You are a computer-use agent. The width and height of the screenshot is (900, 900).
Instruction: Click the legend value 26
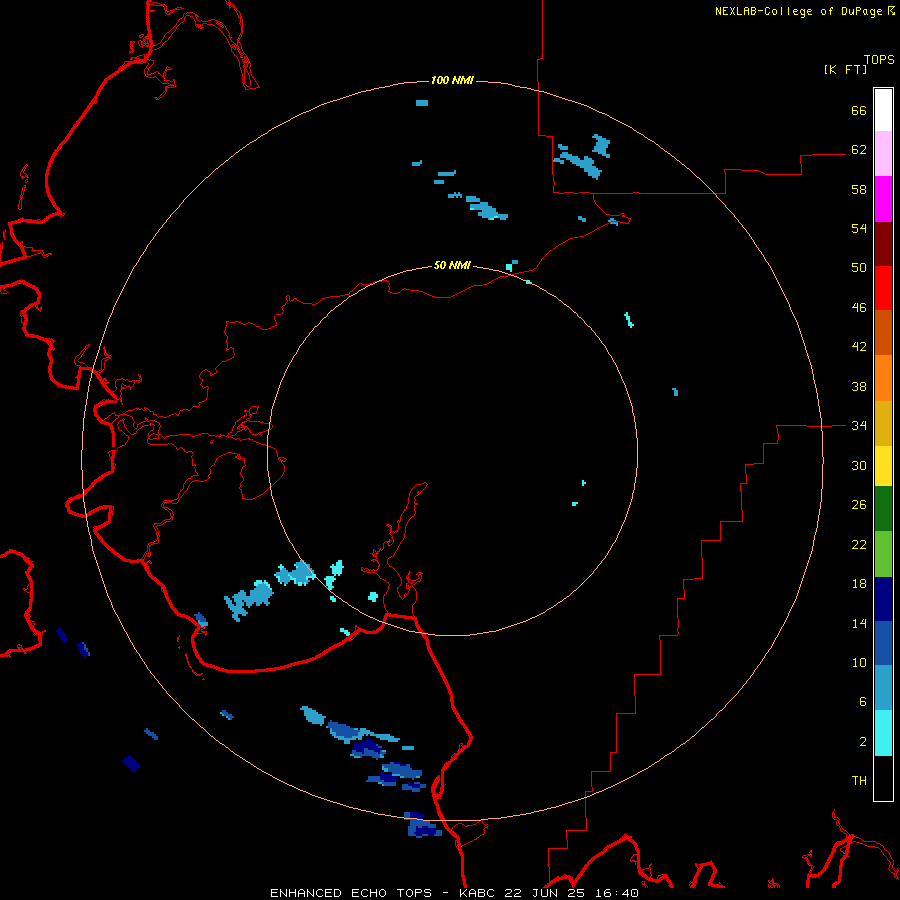[x=859, y=505]
